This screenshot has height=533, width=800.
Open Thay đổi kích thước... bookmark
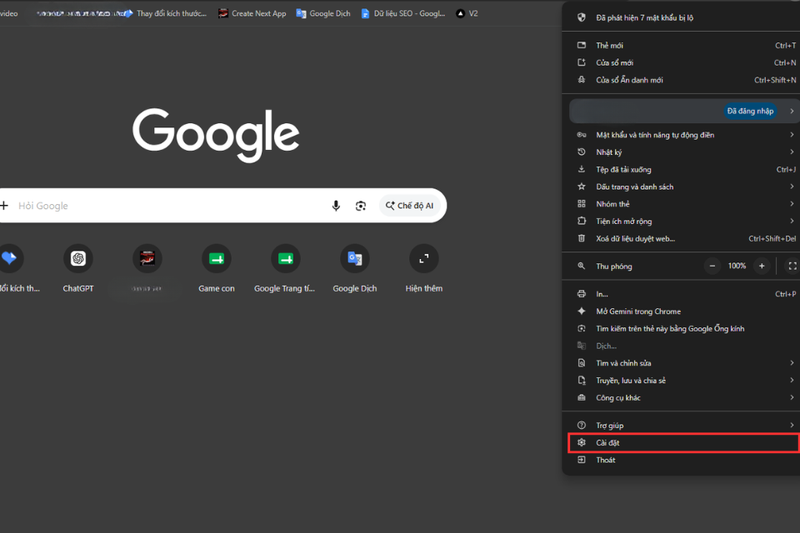point(165,13)
